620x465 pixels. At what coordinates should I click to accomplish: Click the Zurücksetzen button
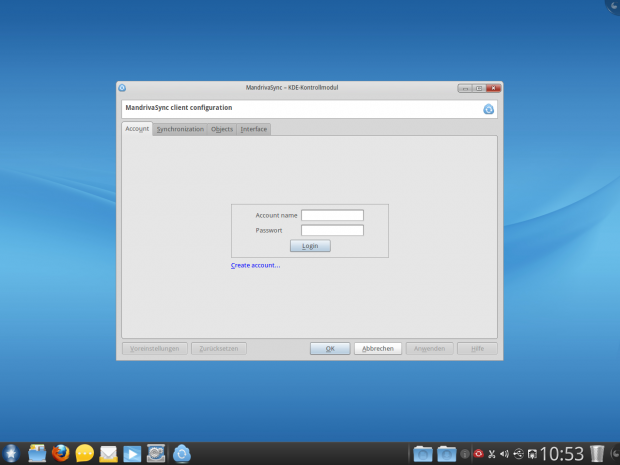pyautogui.click(x=219, y=348)
